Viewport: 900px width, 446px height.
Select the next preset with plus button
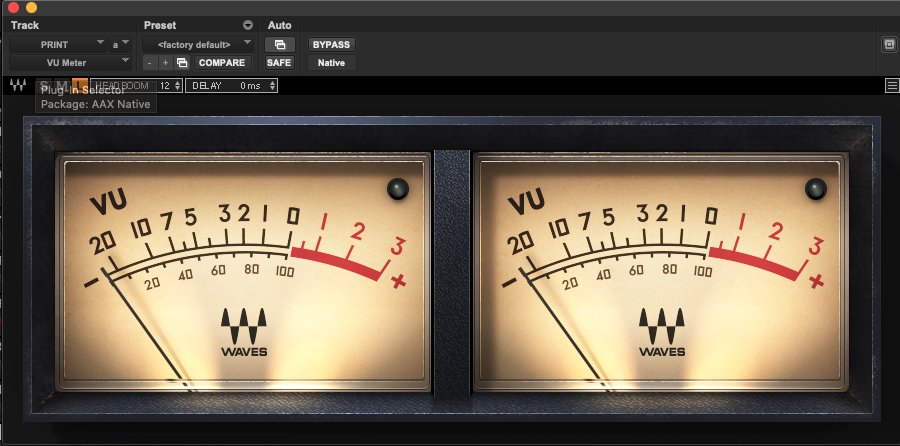click(x=165, y=63)
